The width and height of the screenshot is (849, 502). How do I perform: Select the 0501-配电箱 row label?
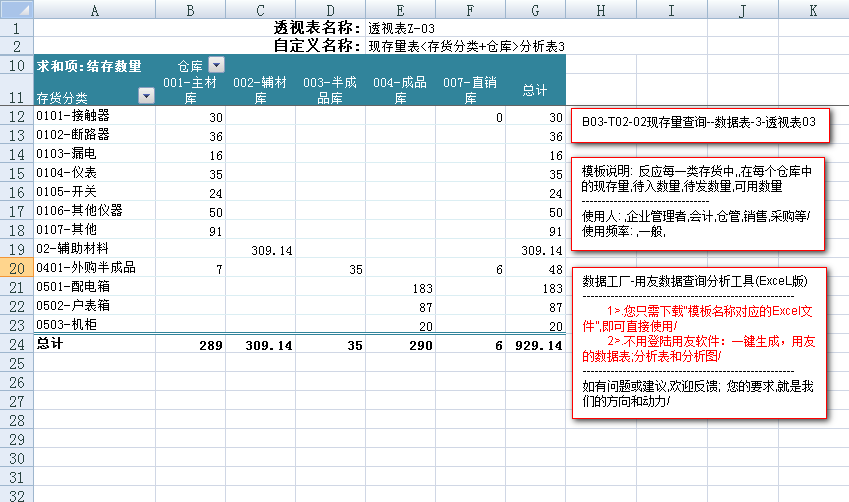[72, 288]
